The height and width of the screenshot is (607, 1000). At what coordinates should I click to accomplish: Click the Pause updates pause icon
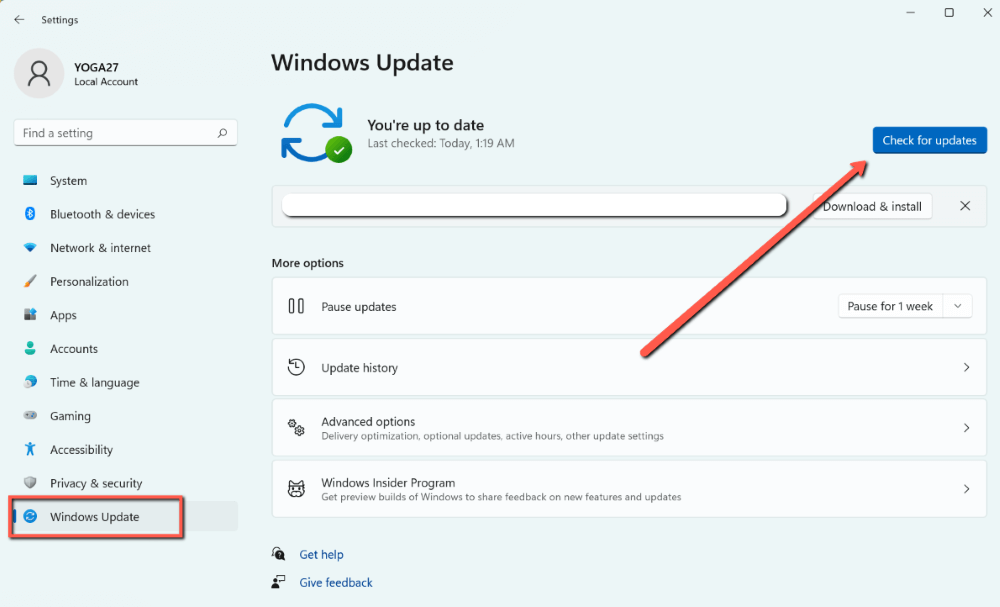click(296, 306)
